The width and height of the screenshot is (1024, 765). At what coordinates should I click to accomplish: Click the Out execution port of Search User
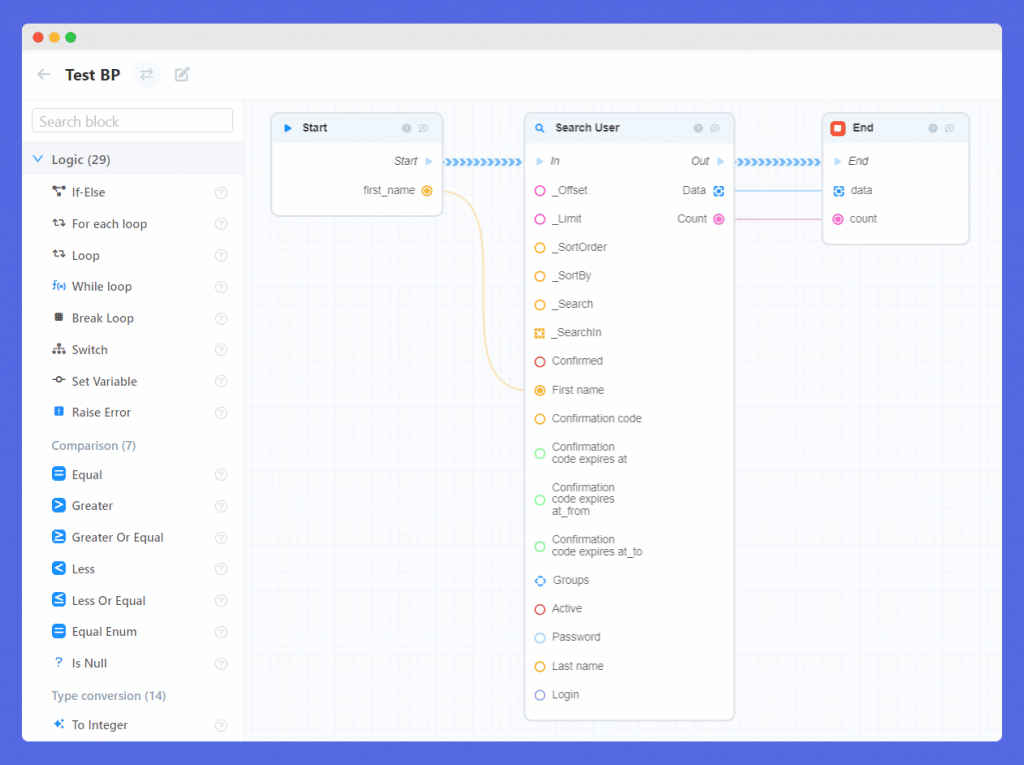[721, 161]
